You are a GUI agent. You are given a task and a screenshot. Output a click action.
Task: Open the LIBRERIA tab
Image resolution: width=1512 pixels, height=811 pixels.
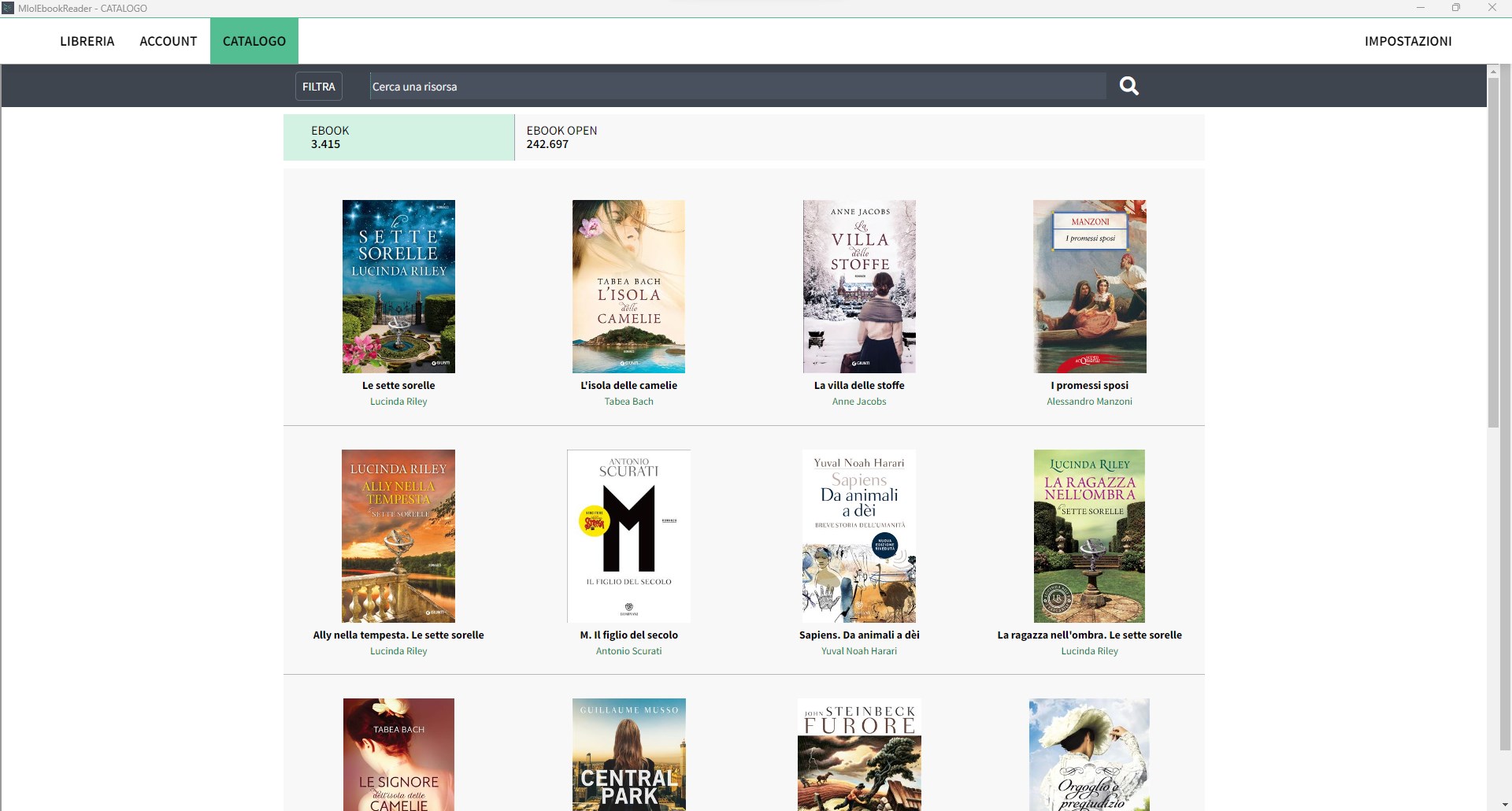click(87, 41)
